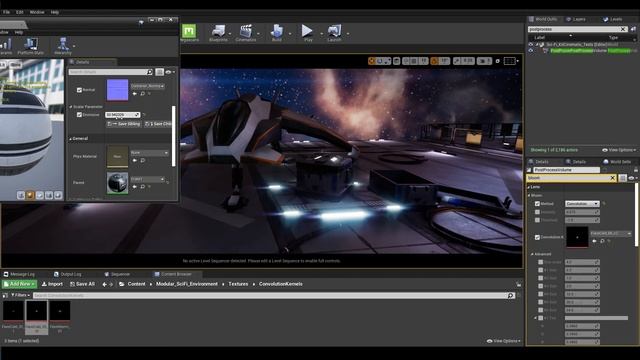640x360 pixels.
Task: Go back in Content Browser history
Action: coord(104,284)
